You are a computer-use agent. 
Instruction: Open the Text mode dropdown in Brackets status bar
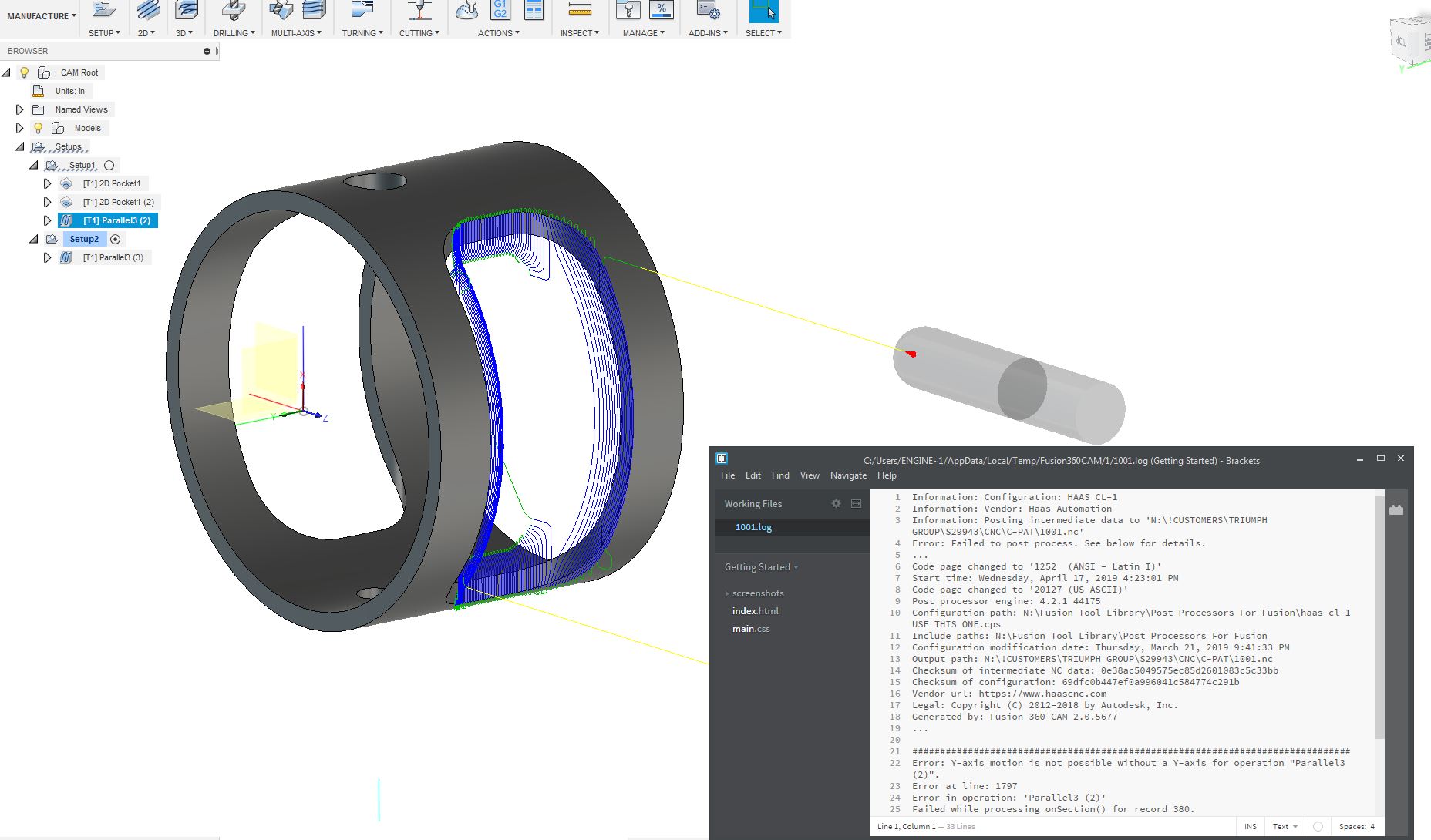tap(1285, 826)
